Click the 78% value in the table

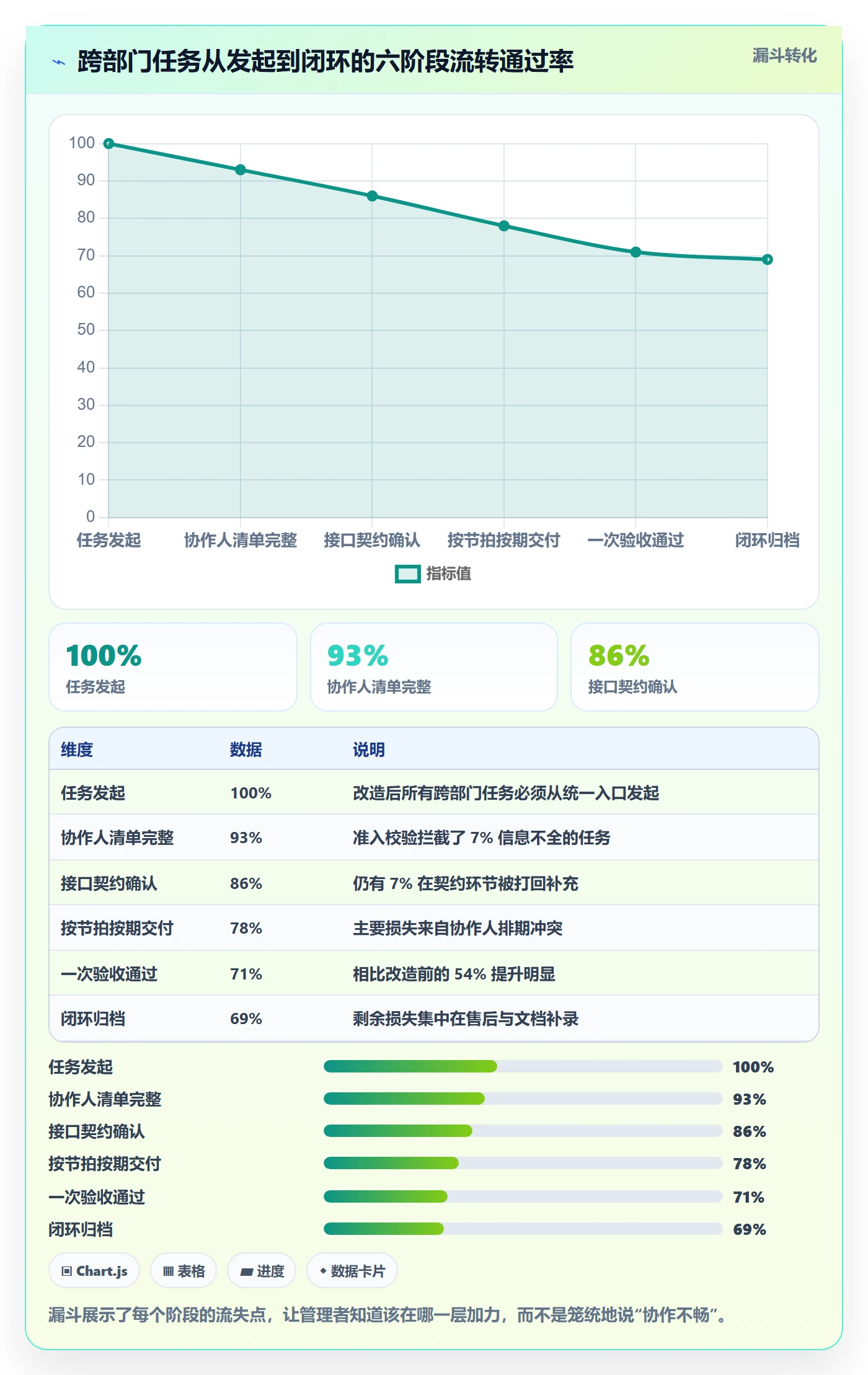tap(246, 928)
